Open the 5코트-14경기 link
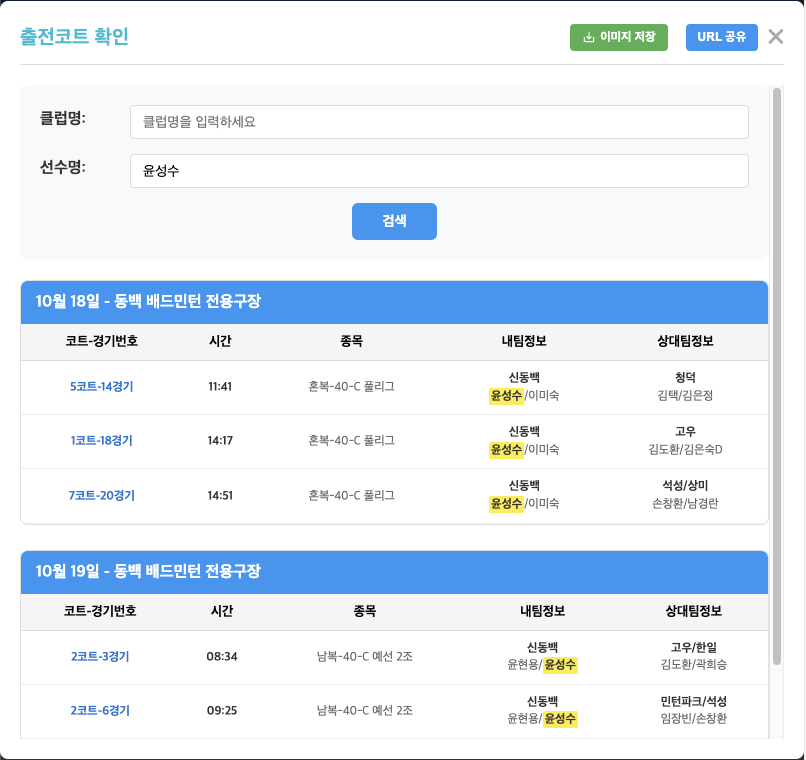Viewport: 806px width, 760px height. pos(101,387)
